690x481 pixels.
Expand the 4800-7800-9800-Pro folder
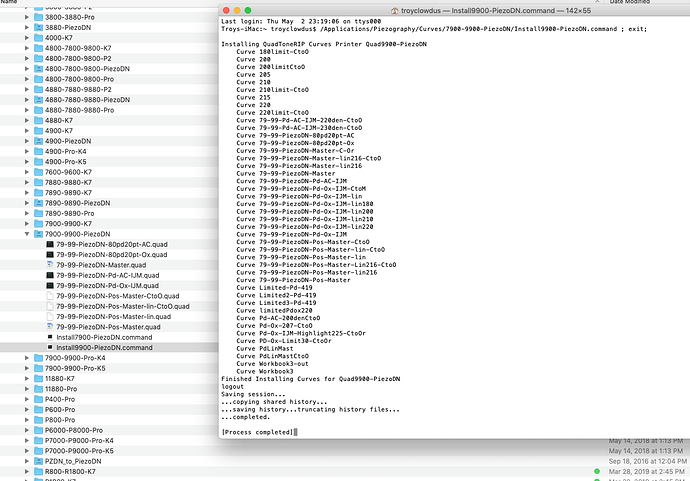27,79
